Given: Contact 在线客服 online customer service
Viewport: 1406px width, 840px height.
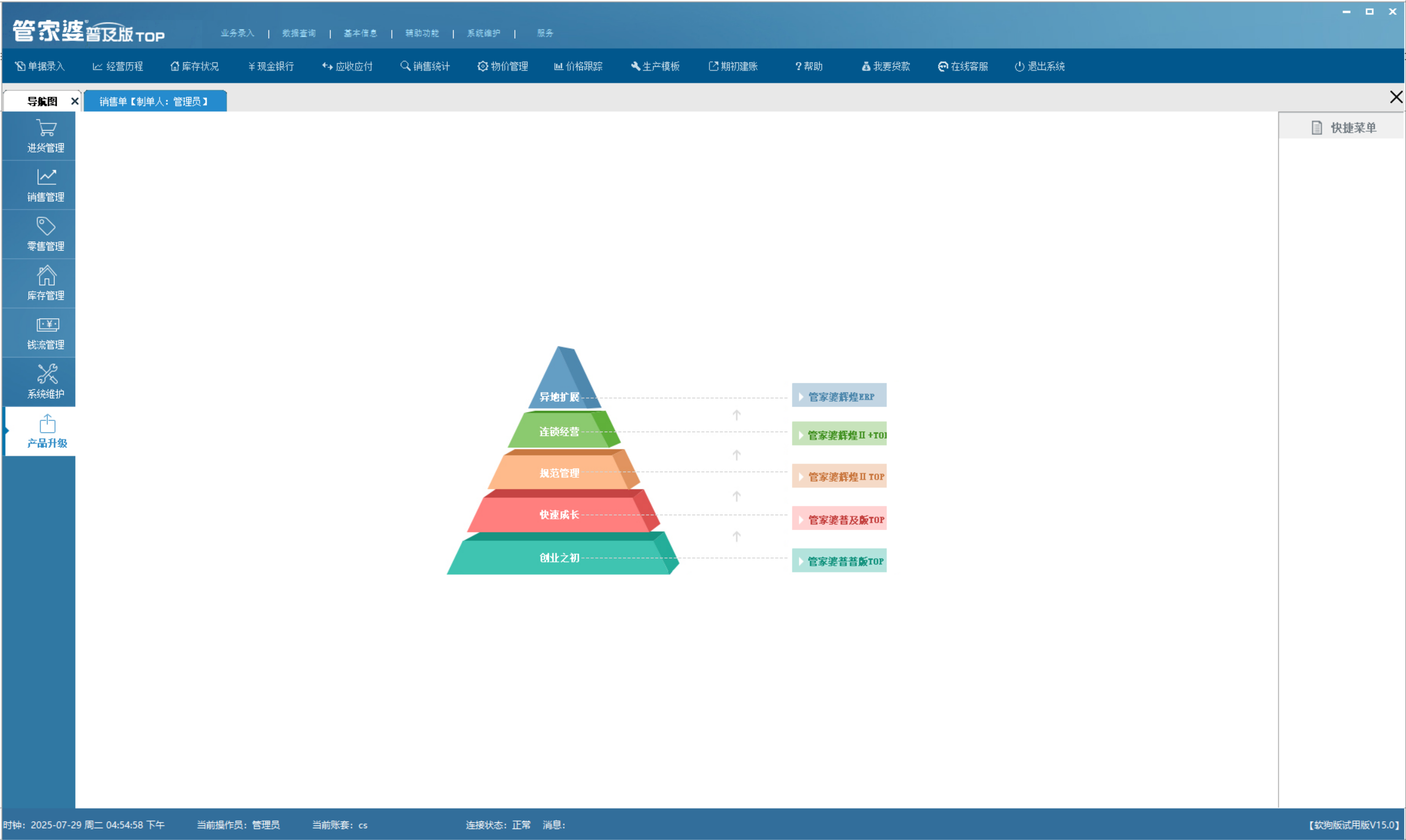Looking at the screenshot, I should coord(963,66).
